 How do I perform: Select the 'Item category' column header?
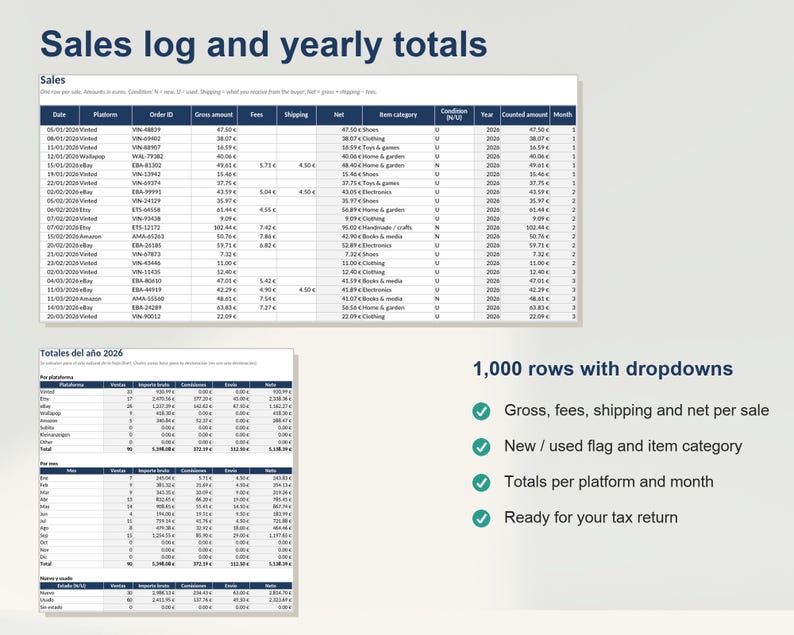(x=398, y=115)
